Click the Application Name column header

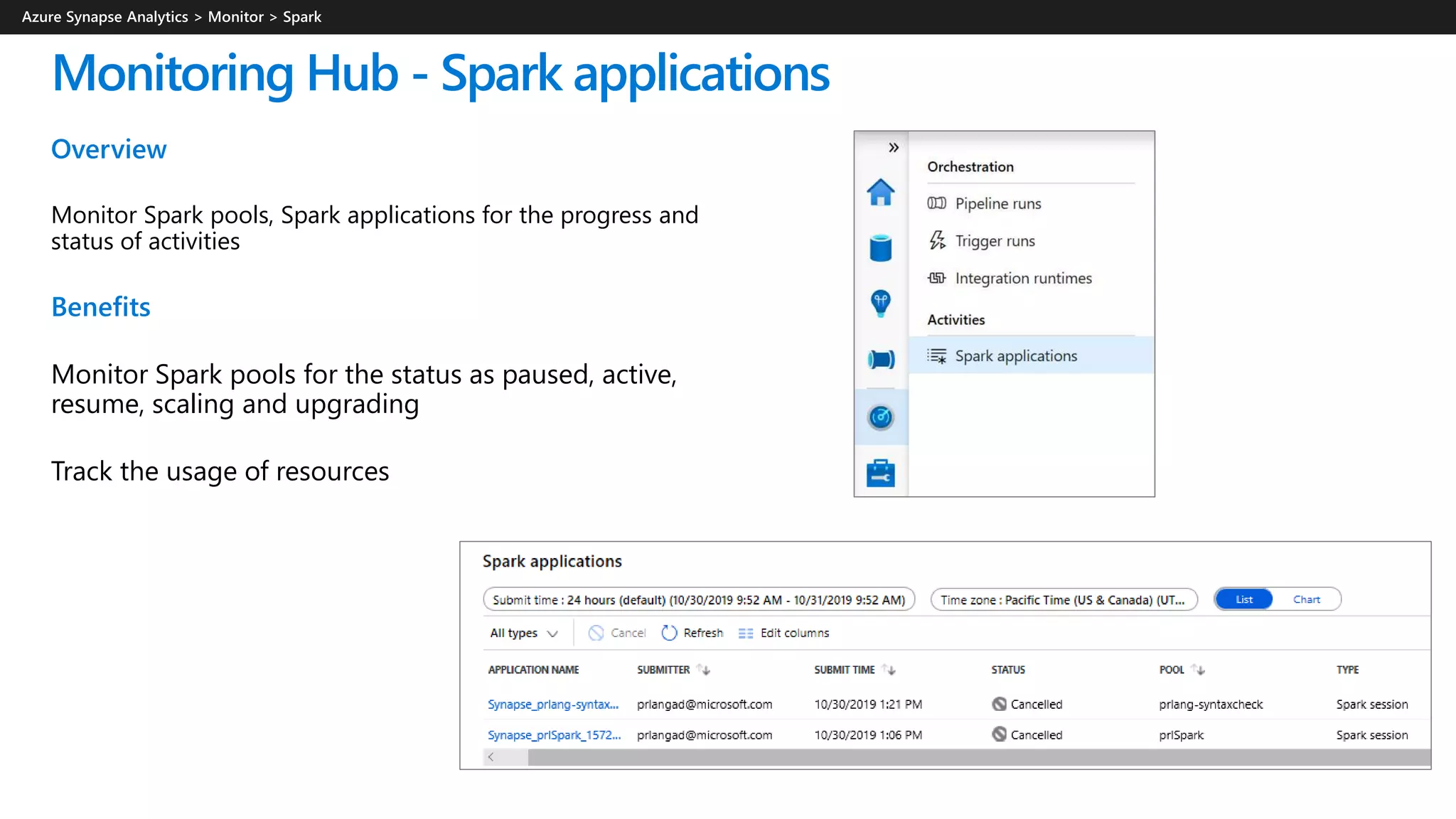point(533,670)
